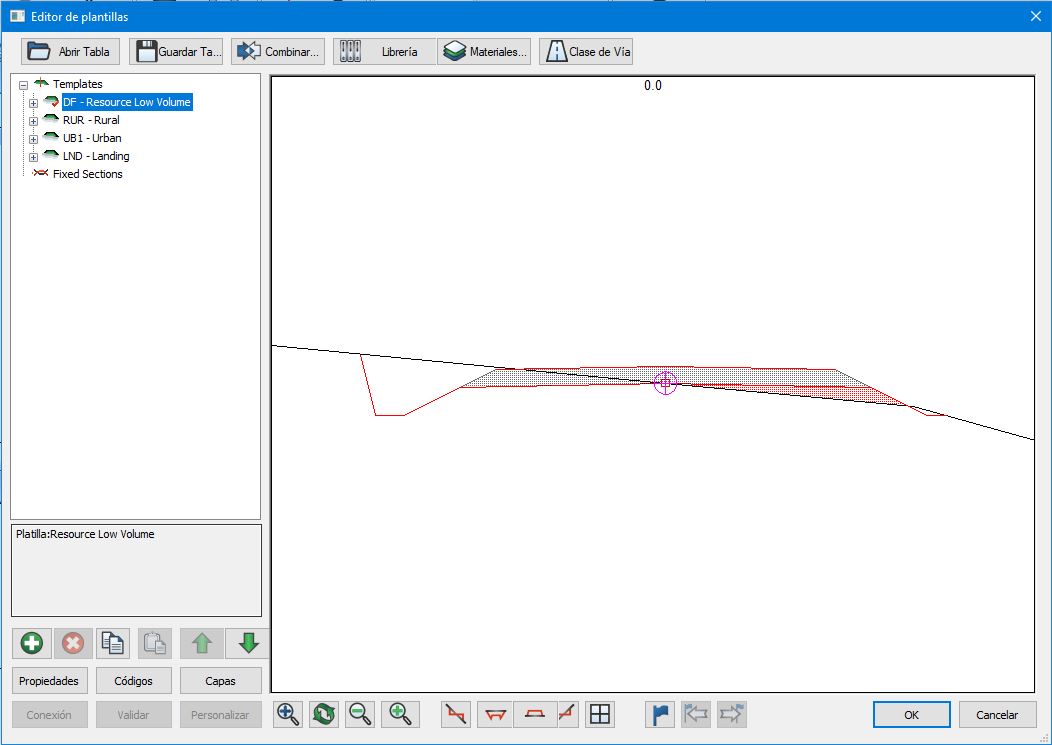Click the green refresh view icon
Screen dimensions: 1052x745
click(324, 714)
